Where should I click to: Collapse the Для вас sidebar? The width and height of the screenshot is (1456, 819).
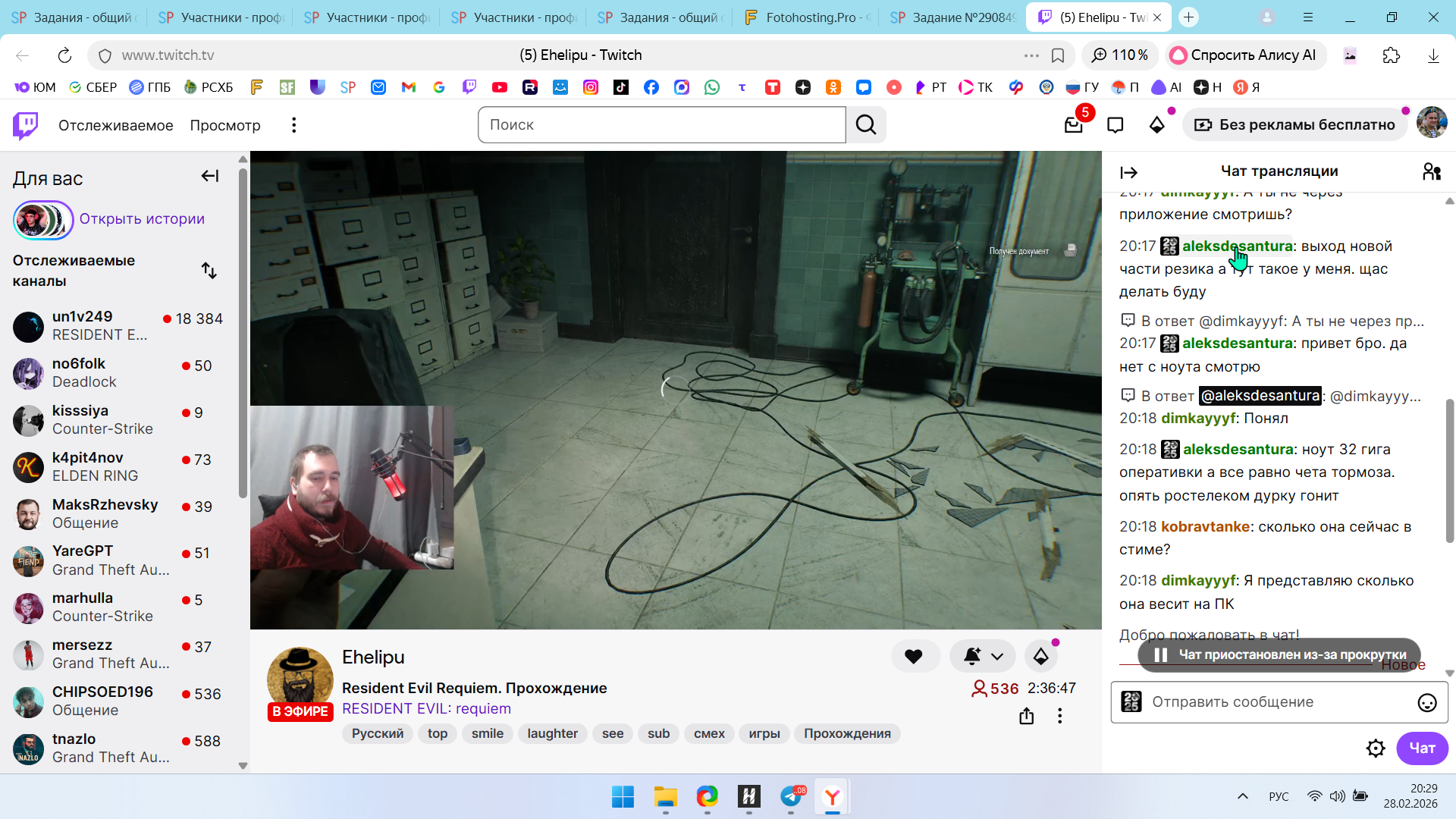click(x=209, y=177)
